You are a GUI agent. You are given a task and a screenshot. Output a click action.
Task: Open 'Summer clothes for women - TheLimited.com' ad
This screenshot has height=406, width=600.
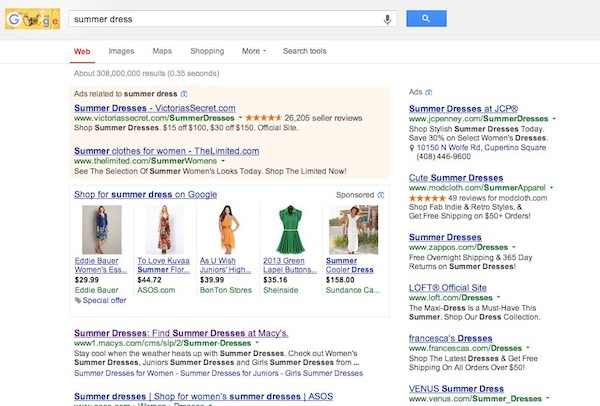click(x=166, y=151)
